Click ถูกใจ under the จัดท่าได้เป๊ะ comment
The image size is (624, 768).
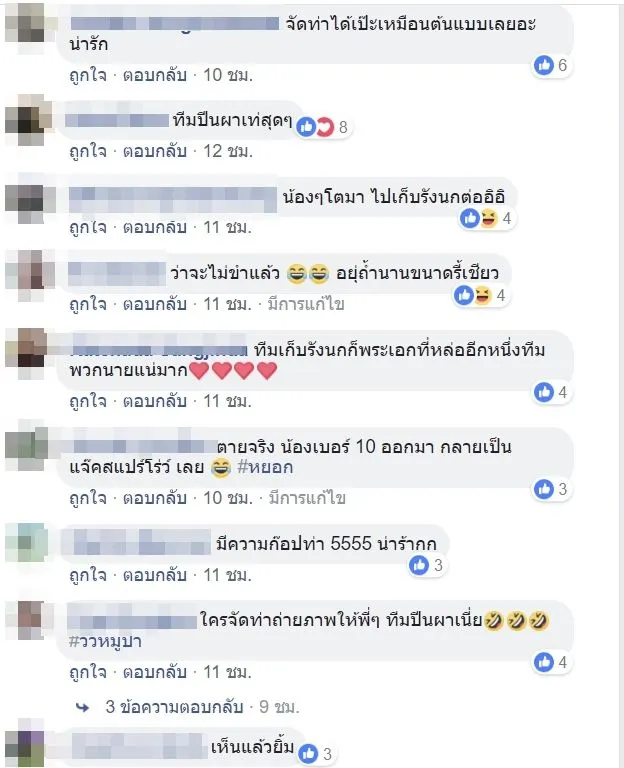(88, 75)
